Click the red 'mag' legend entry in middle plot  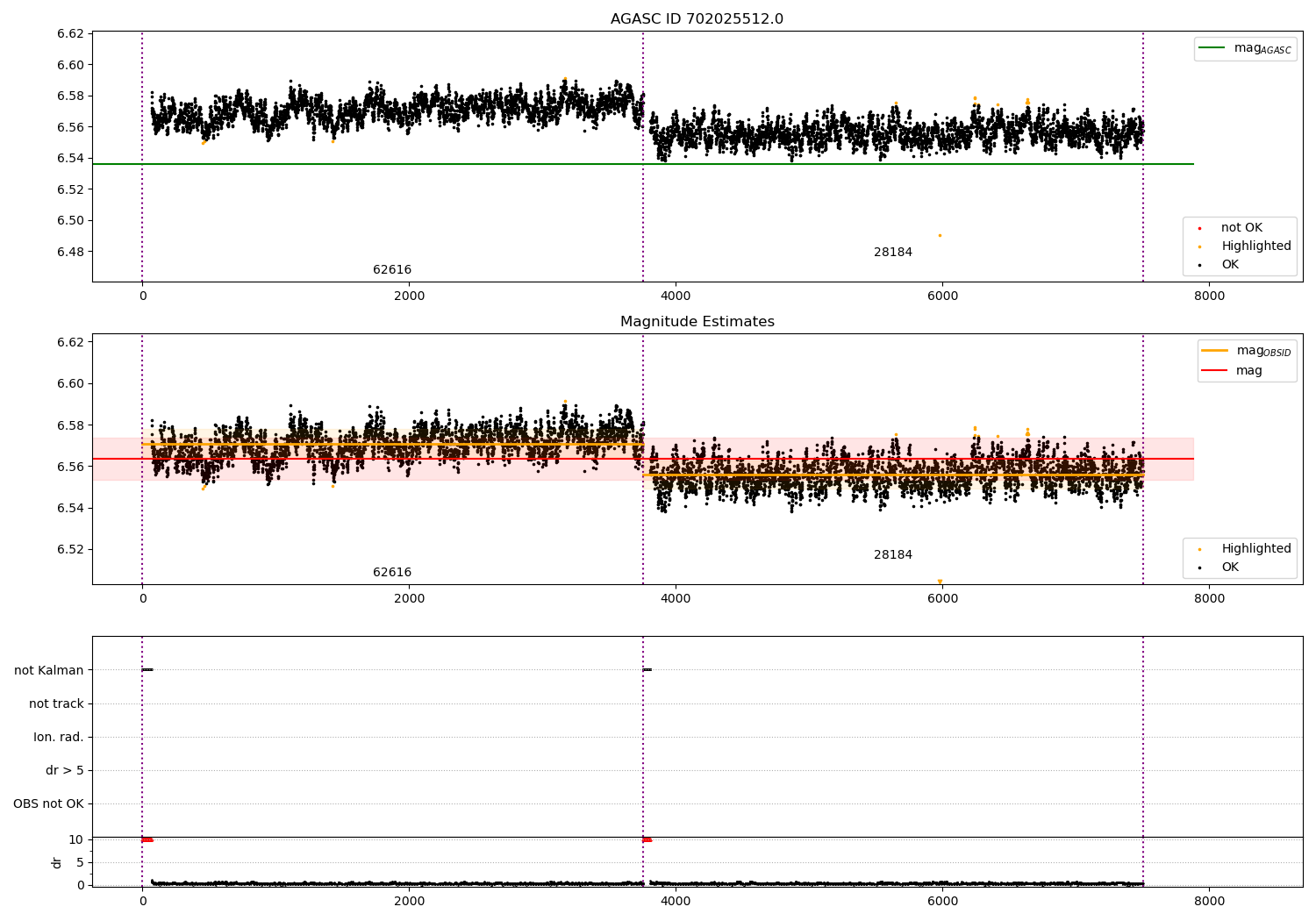click(1233, 371)
